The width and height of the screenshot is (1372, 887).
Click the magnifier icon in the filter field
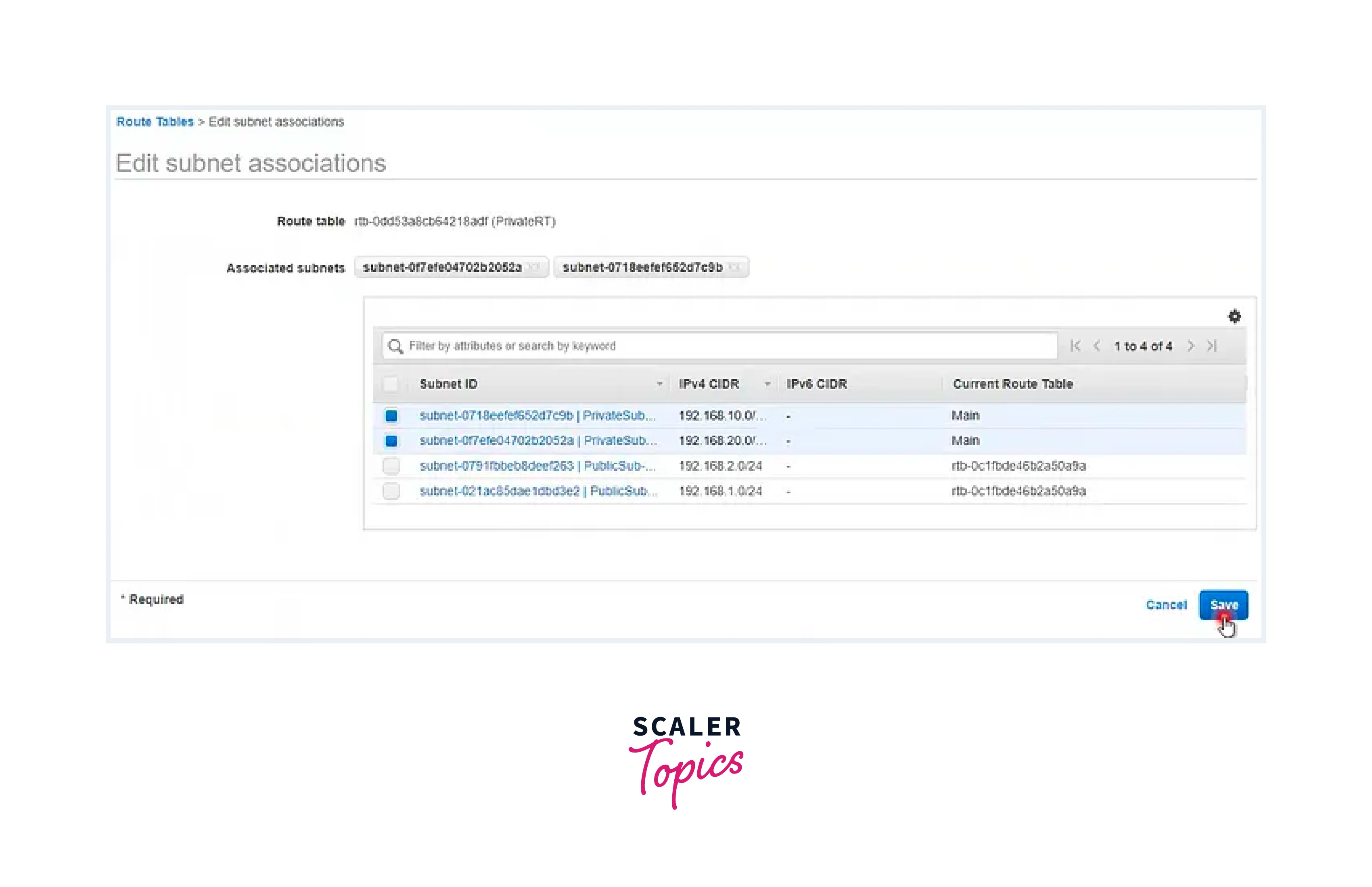395,346
